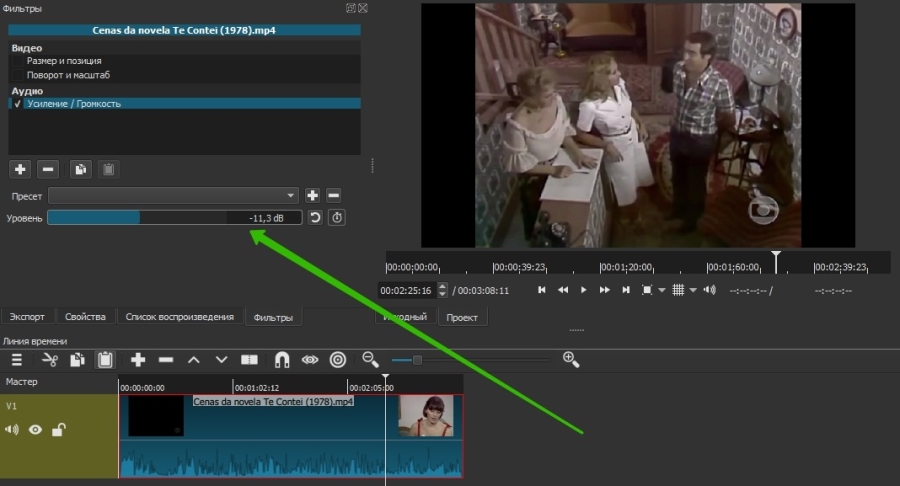Open the Список воспроизведения tab
This screenshot has width=900, height=486.
coord(181,317)
